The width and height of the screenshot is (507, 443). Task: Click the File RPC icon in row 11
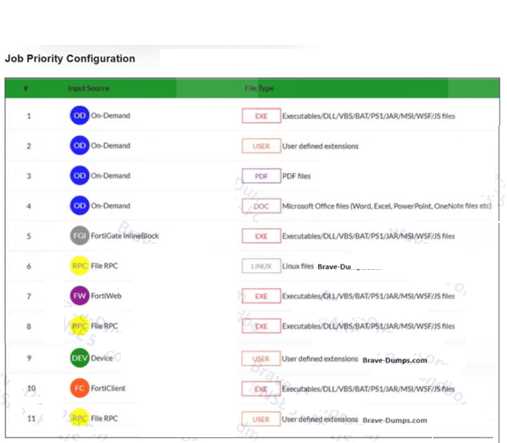(x=80, y=418)
